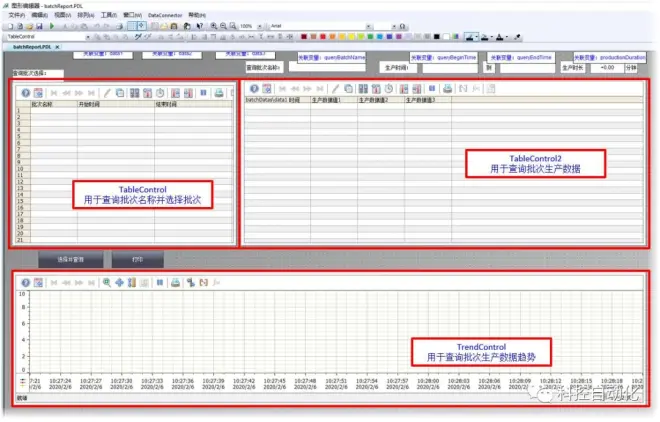
Task: Click the 生产数据值3 column header in TableControl2
Action: point(428,100)
